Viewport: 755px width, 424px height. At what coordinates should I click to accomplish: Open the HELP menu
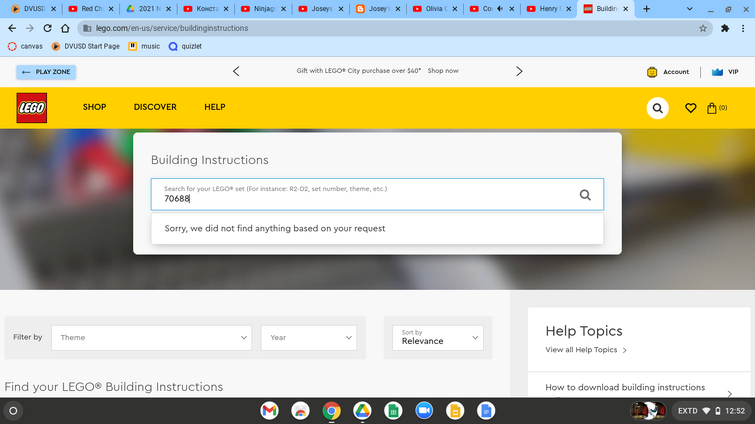(215, 107)
